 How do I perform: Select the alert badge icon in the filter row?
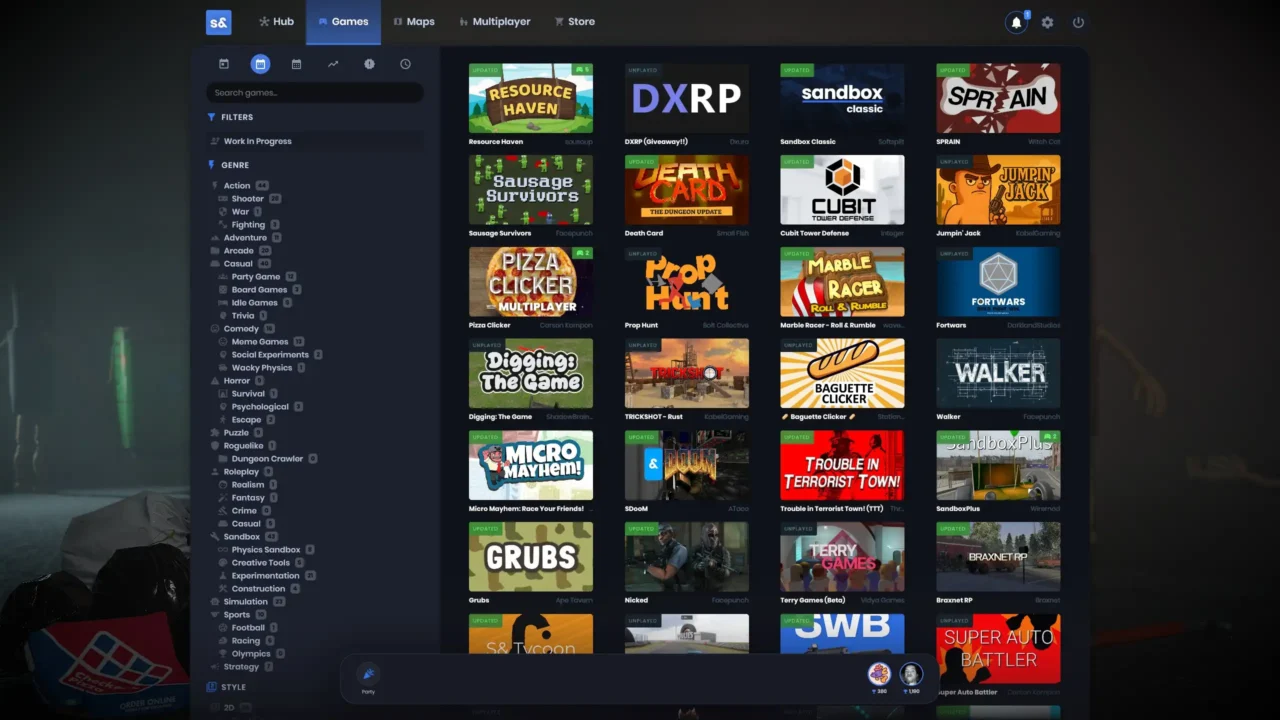[369, 64]
